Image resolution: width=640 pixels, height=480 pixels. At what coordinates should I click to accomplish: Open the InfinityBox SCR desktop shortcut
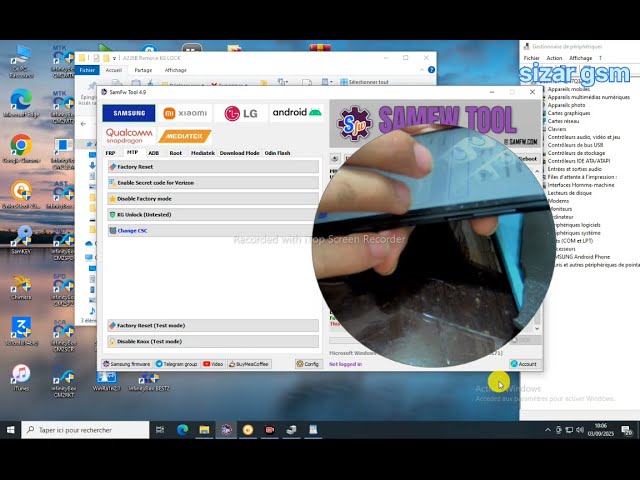tap(63, 336)
